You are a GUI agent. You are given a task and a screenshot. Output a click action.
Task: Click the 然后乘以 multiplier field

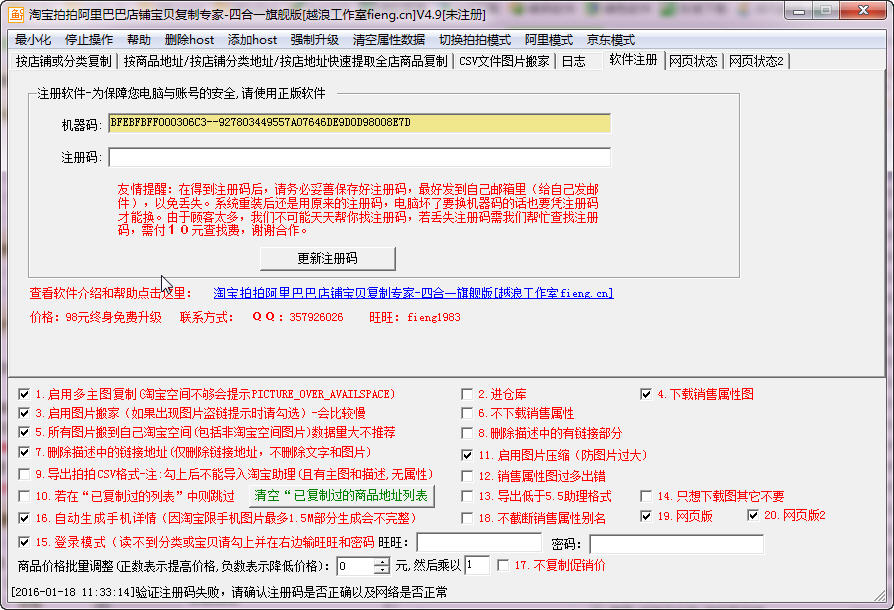[477, 566]
